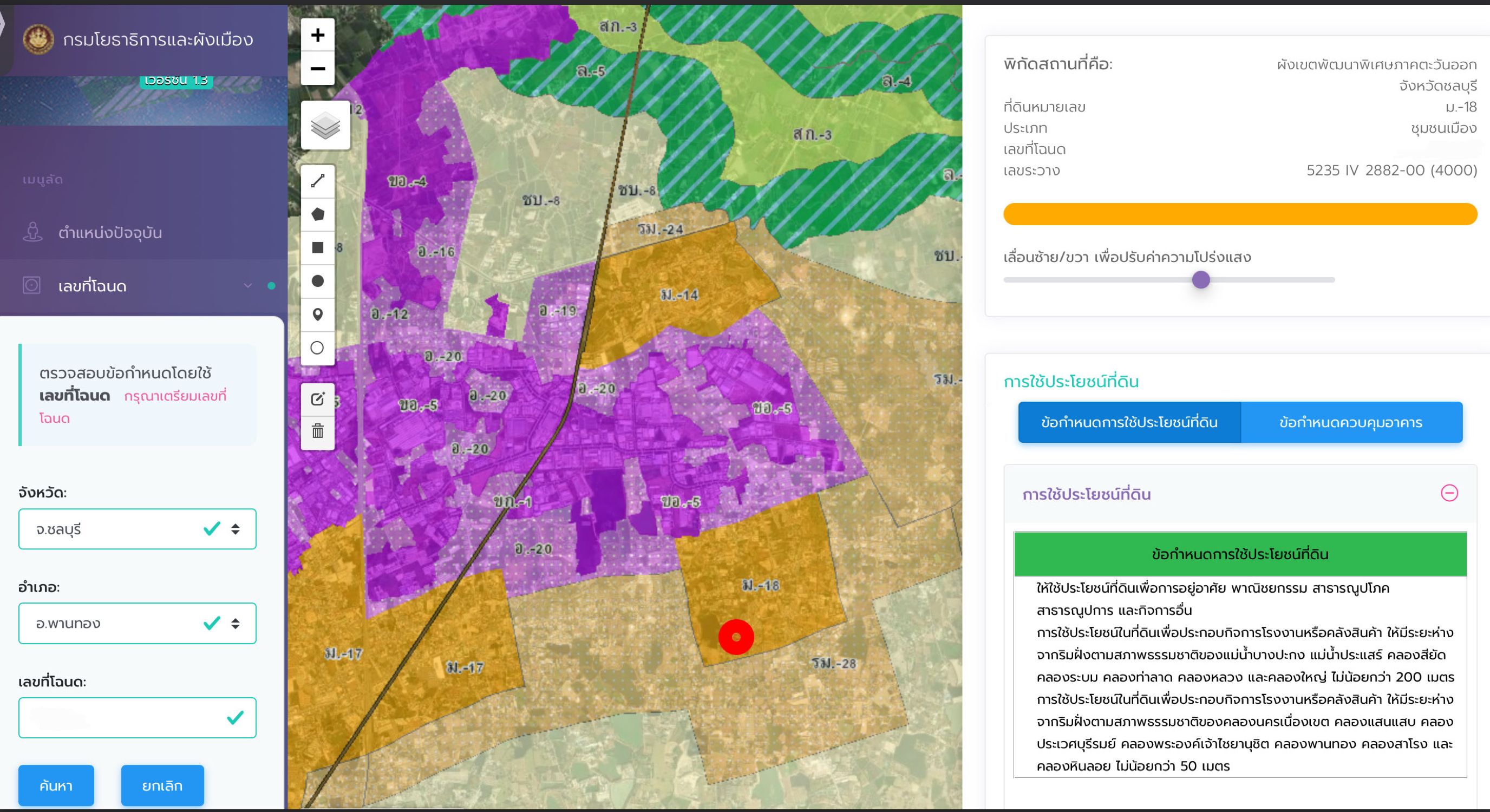Select the circle marker outline tool
1490x812 pixels.
pos(318,348)
